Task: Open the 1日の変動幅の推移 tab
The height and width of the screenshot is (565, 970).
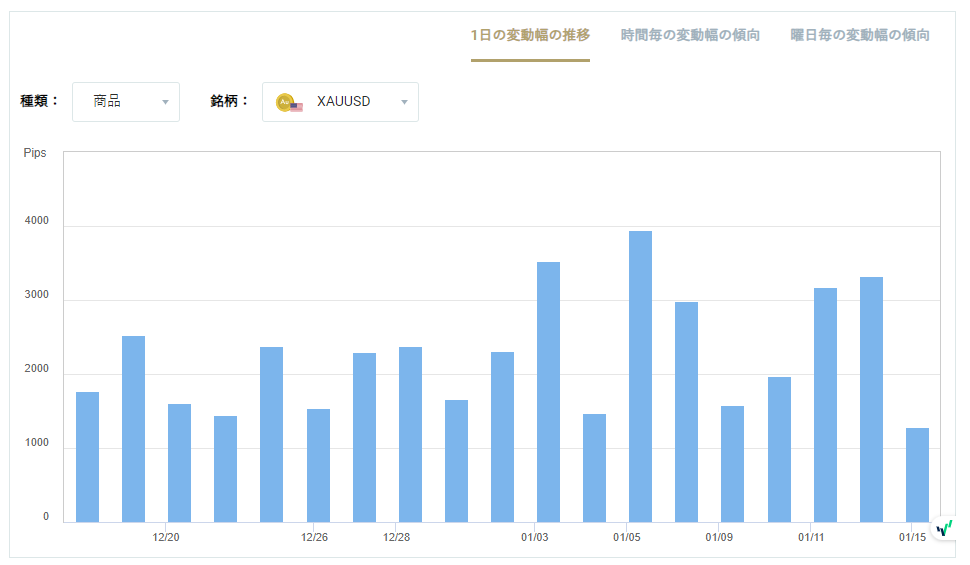Action: pyautogui.click(x=530, y=35)
